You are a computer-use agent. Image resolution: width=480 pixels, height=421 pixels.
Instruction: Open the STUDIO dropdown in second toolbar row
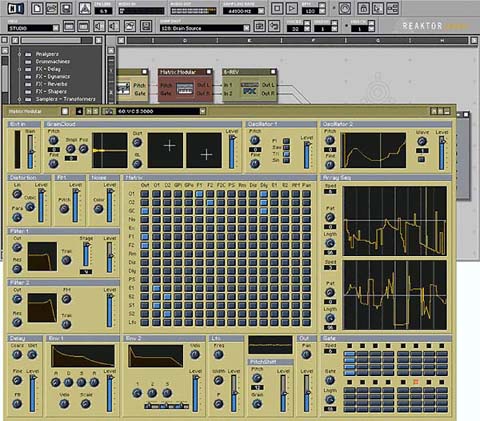(x=56, y=28)
